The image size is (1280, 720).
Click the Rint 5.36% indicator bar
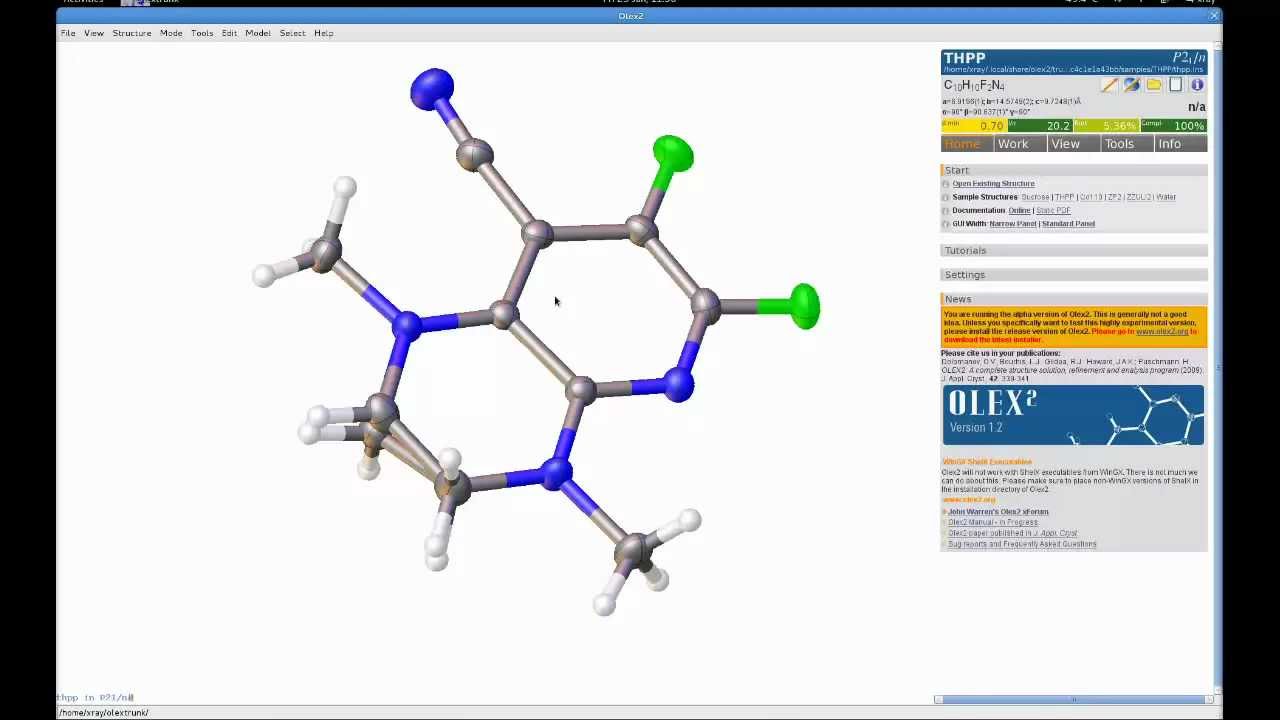pos(1106,125)
